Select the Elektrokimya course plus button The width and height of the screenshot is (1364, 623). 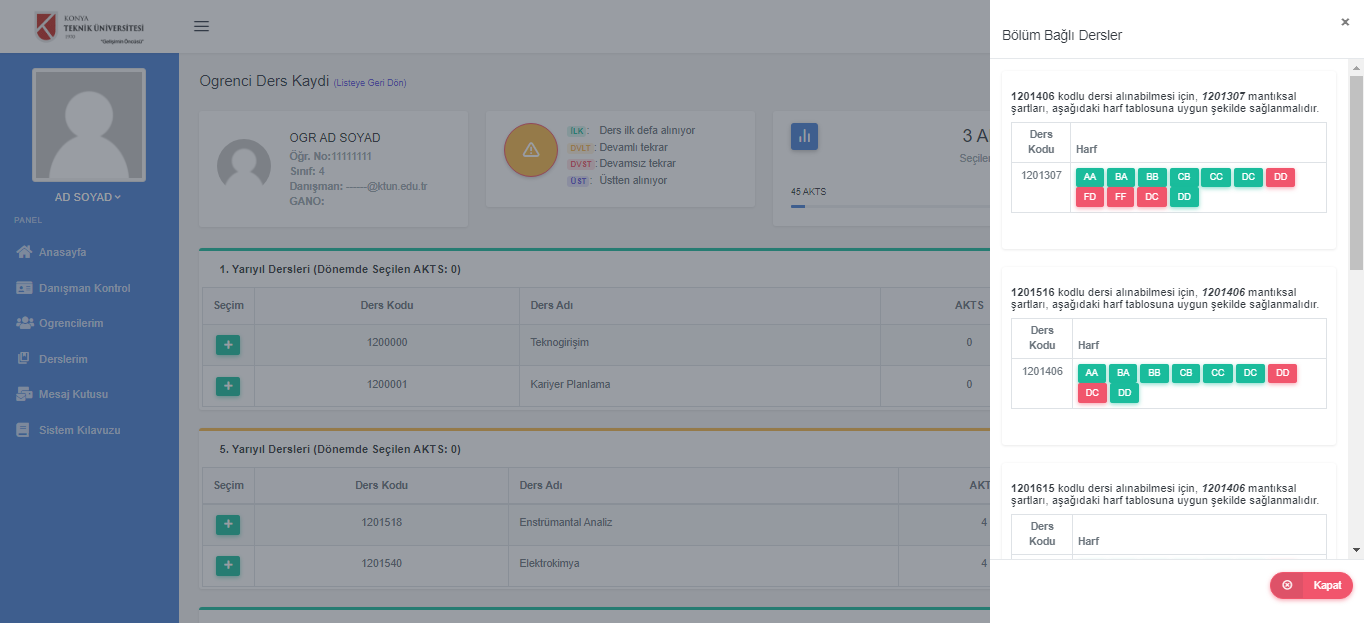[x=228, y=566]
